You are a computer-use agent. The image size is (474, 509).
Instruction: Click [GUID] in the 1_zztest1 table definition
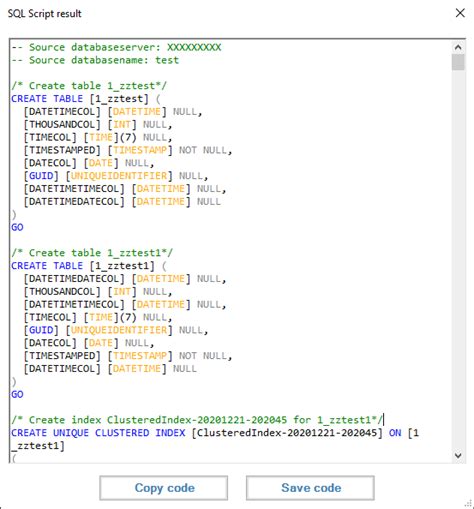pyautogui.click(x=41, y=330)
